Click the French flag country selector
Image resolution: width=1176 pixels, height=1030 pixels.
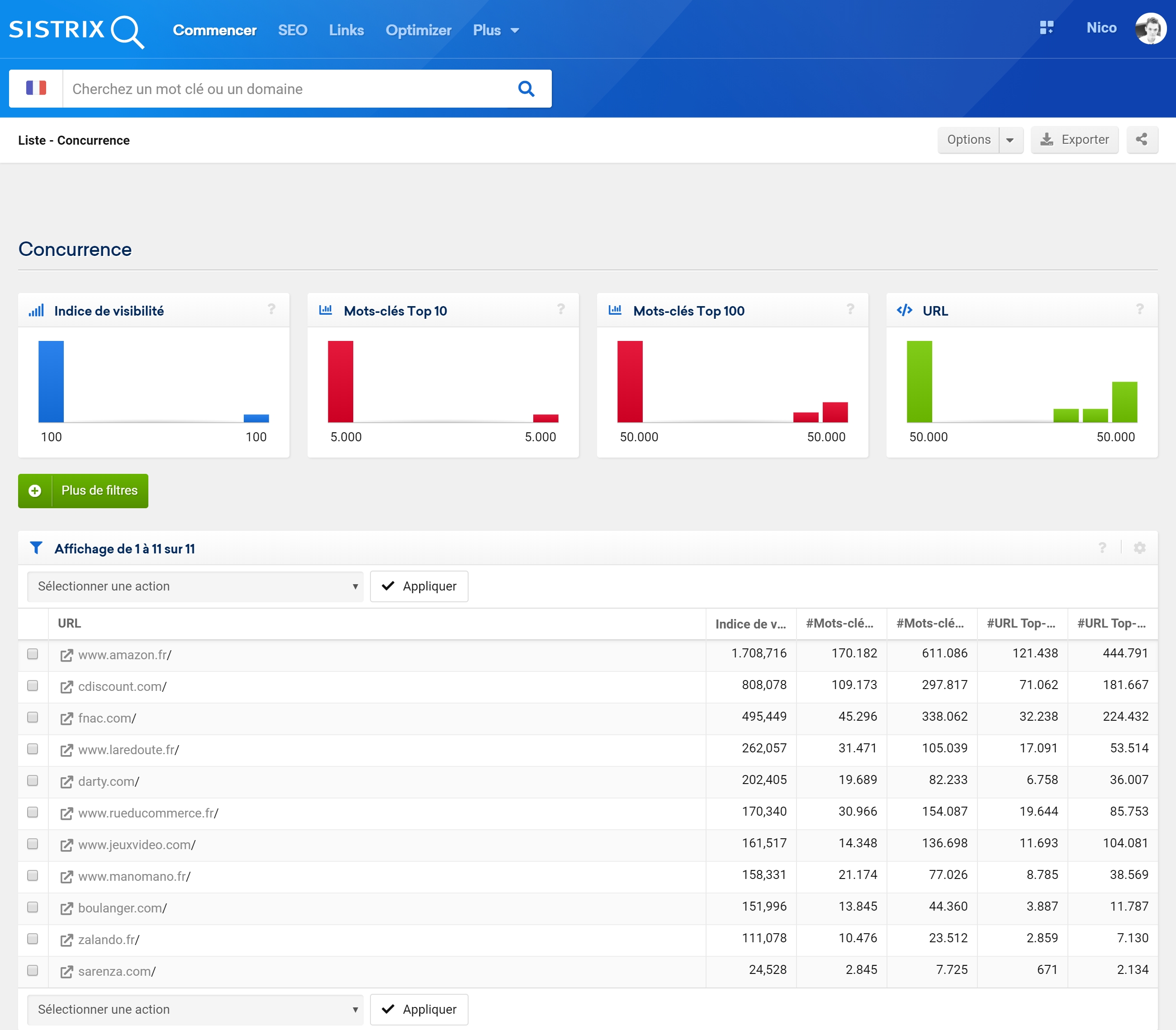coord(36,89)
